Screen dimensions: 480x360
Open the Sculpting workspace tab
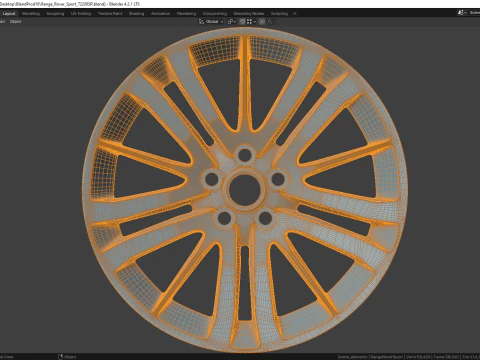(55, 14)
